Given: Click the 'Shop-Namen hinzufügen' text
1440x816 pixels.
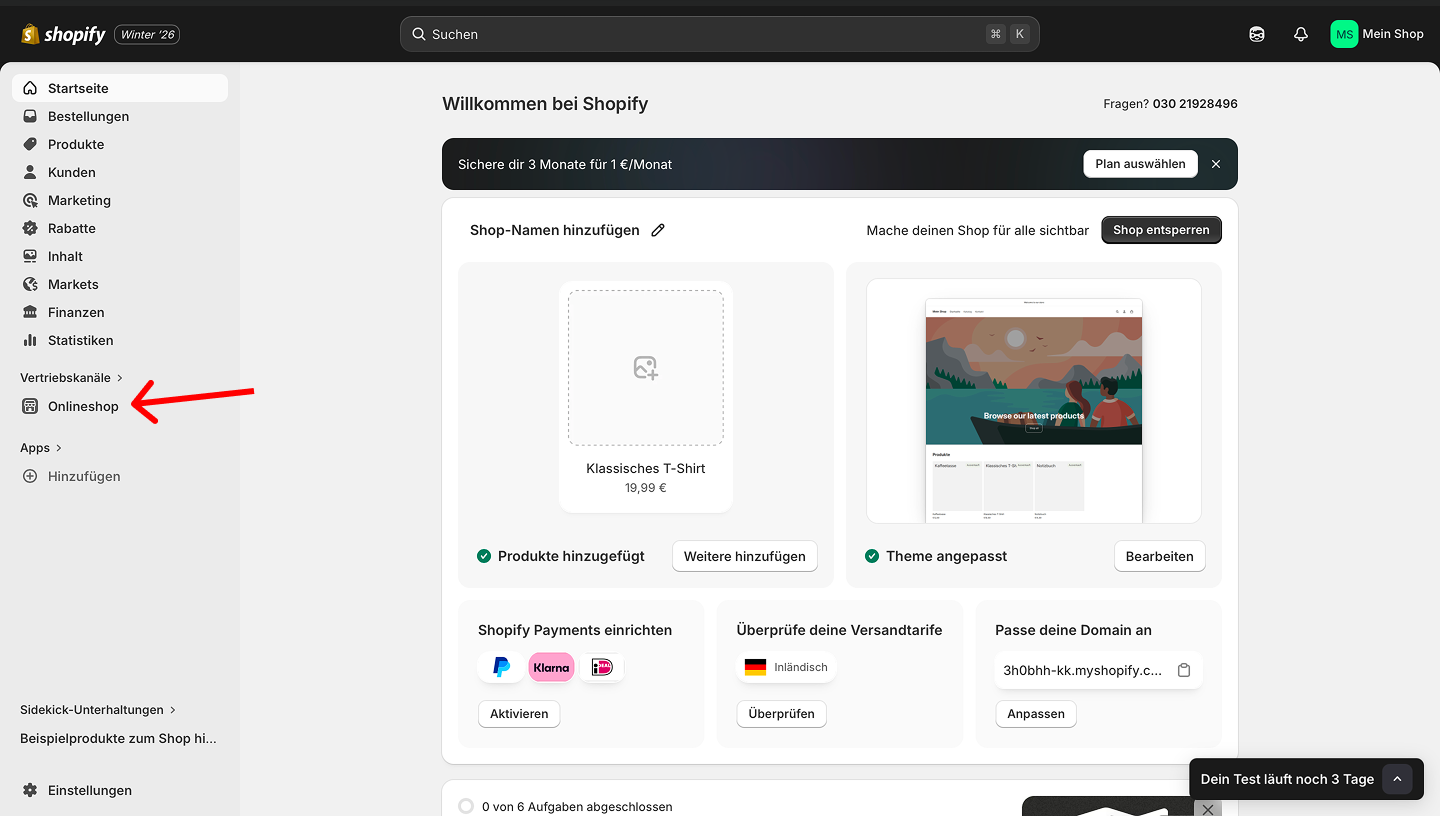Looking at the screenshot, I should pyautogui.click(x=555, y=230).
